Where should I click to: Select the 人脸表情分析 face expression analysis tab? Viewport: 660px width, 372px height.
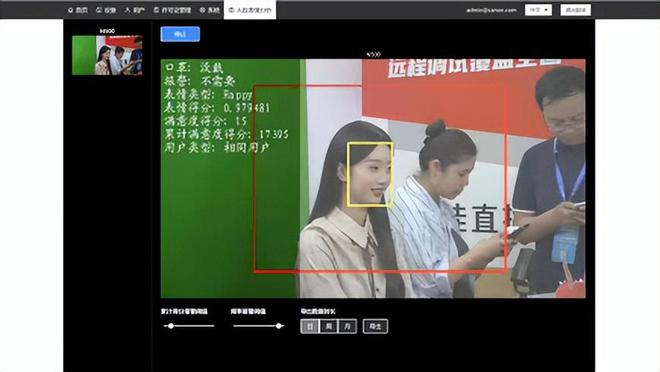[250, 10]
